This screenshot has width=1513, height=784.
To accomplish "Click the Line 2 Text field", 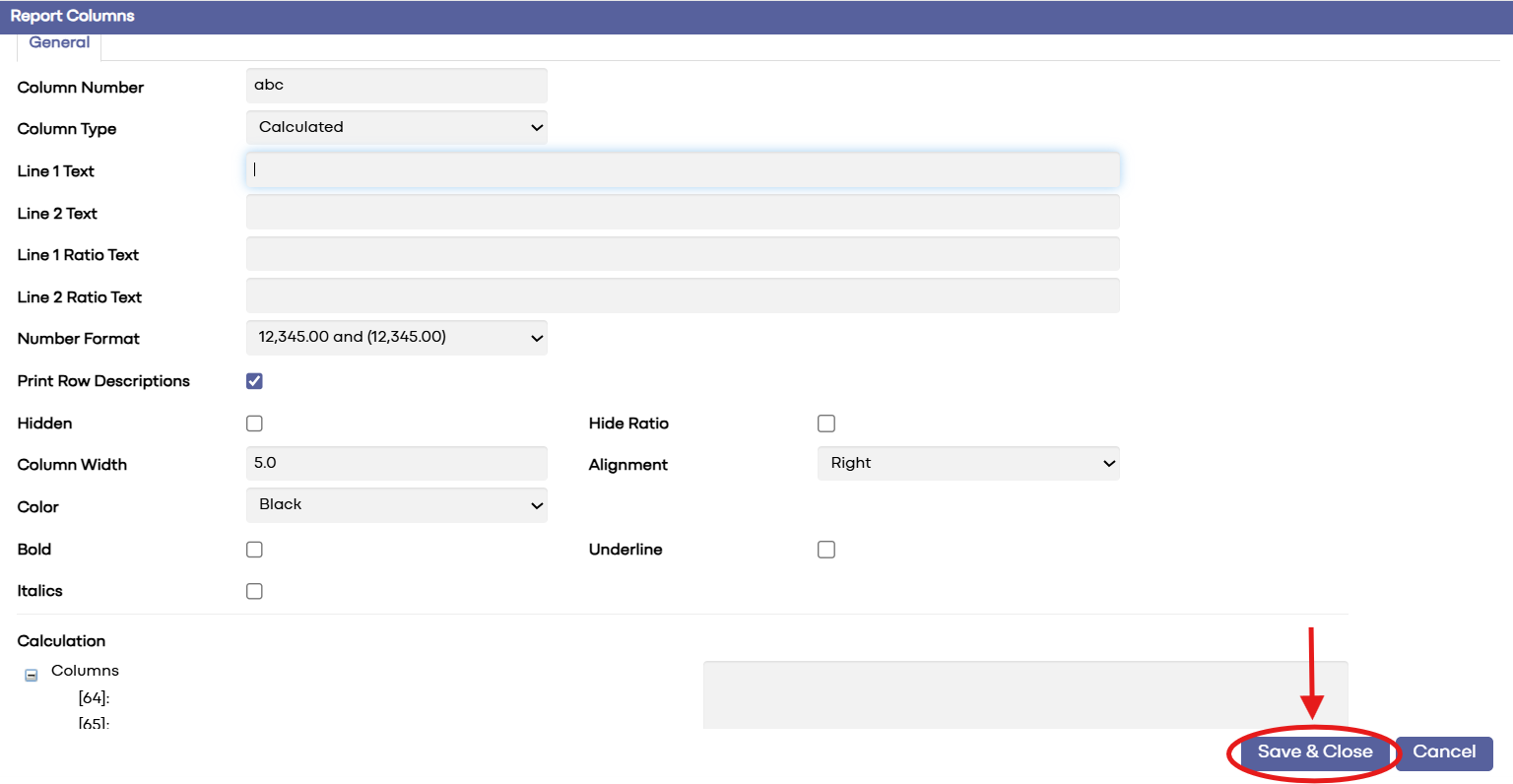I will click(683, 212).
